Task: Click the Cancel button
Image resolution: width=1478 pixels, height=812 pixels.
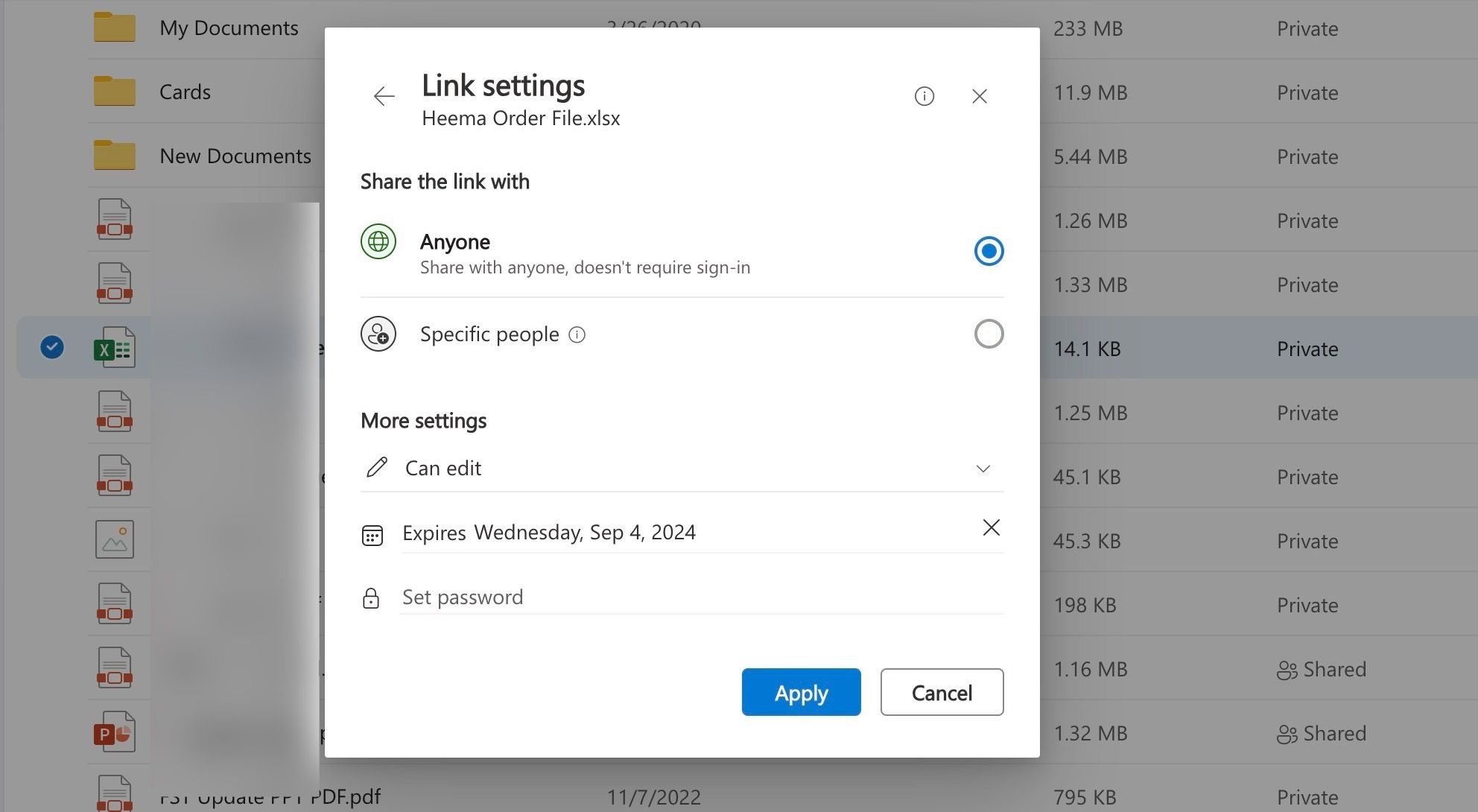Action: click(941, 692)
